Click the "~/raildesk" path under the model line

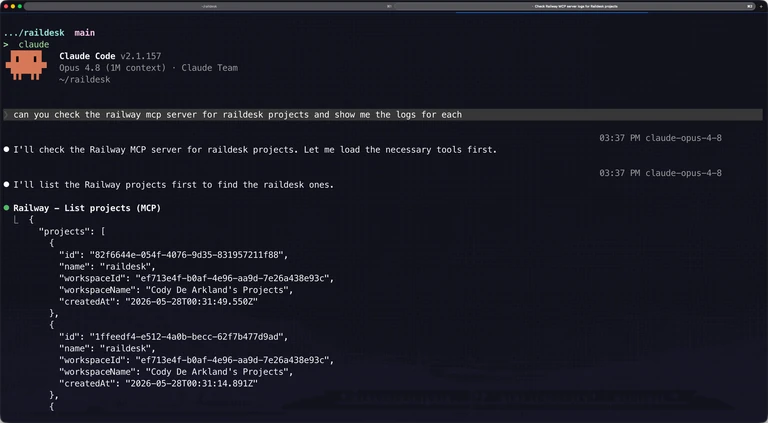pos(85,80)
